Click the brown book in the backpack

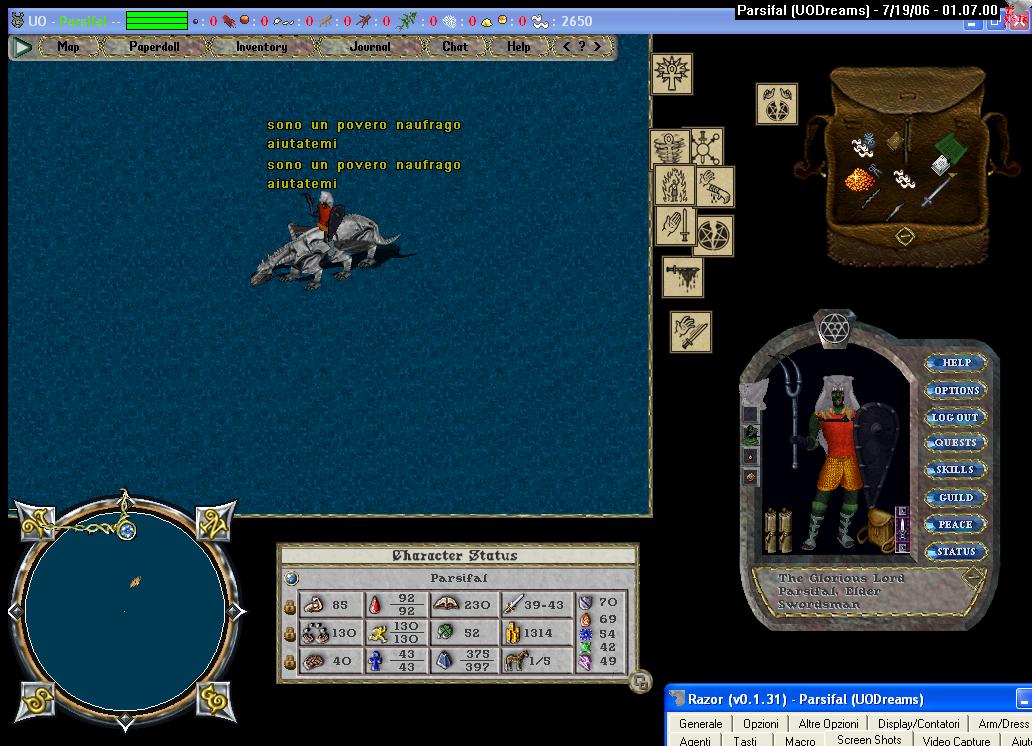pos(894,141)
